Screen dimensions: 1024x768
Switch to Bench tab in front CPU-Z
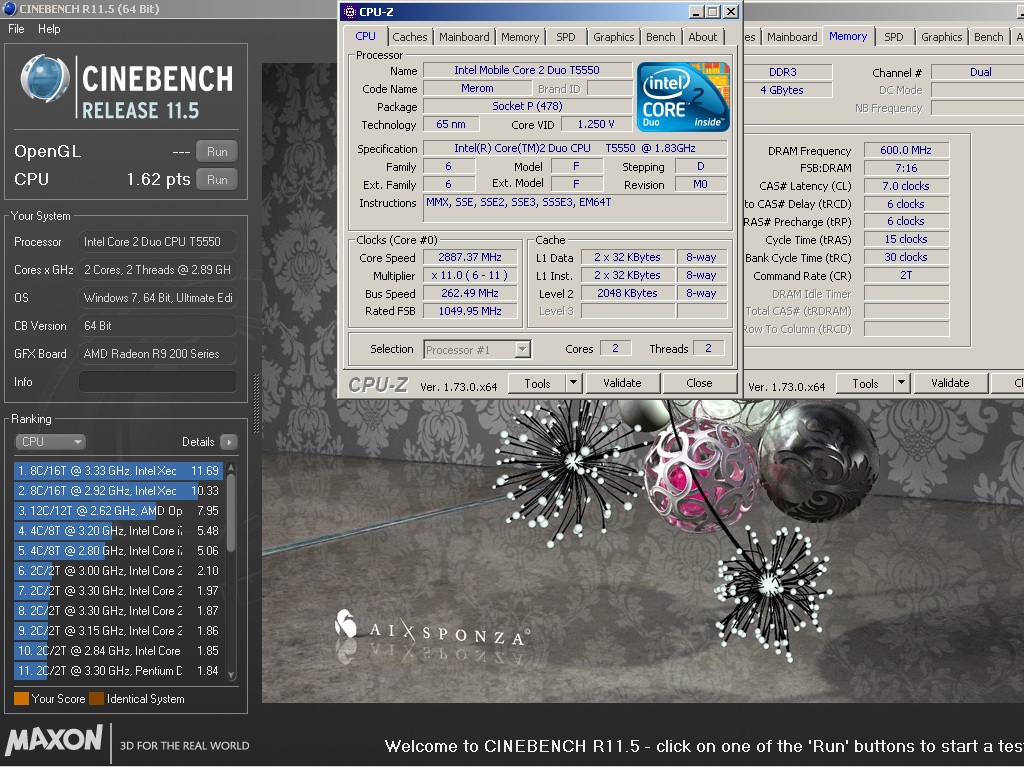(x=661, y=37)
